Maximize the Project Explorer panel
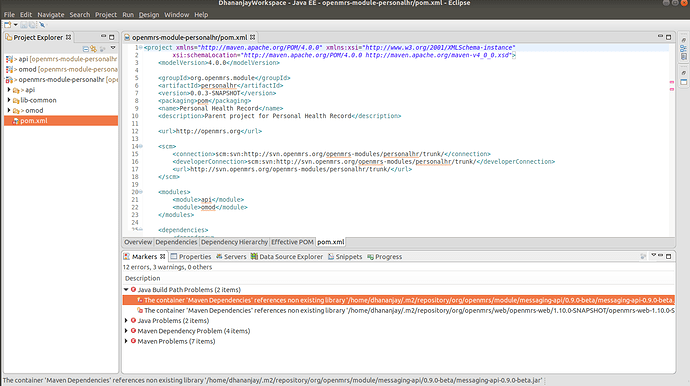 112,37
